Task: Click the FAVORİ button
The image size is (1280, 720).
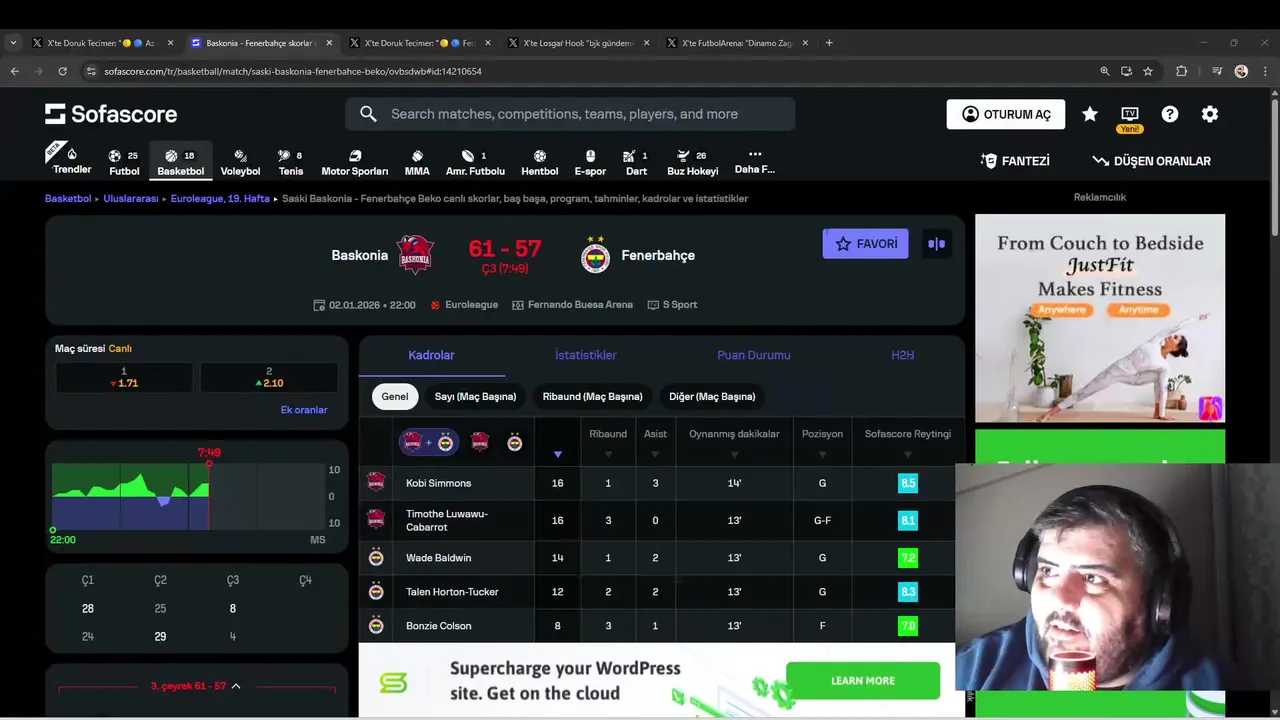Action: coord(866,244)
